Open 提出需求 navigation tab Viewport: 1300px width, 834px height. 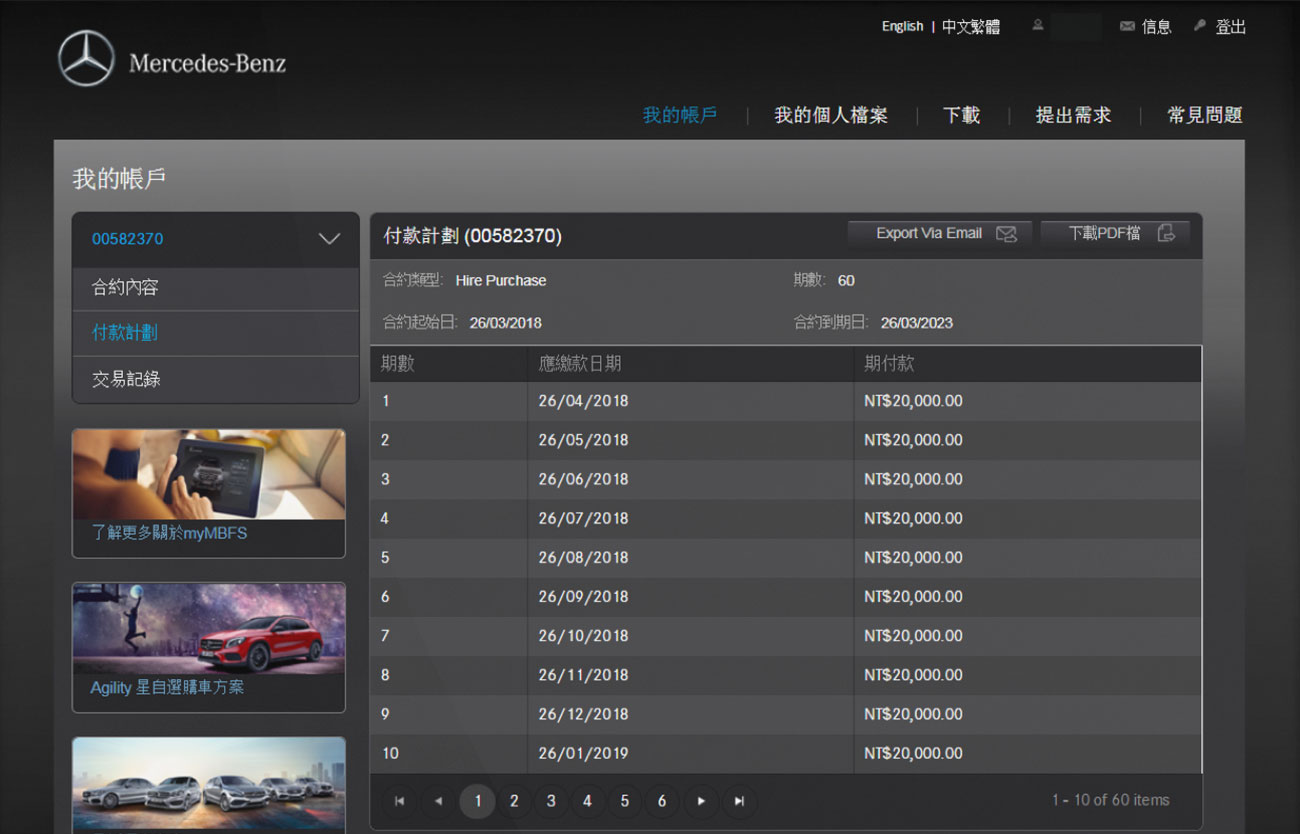[1073, 115]
